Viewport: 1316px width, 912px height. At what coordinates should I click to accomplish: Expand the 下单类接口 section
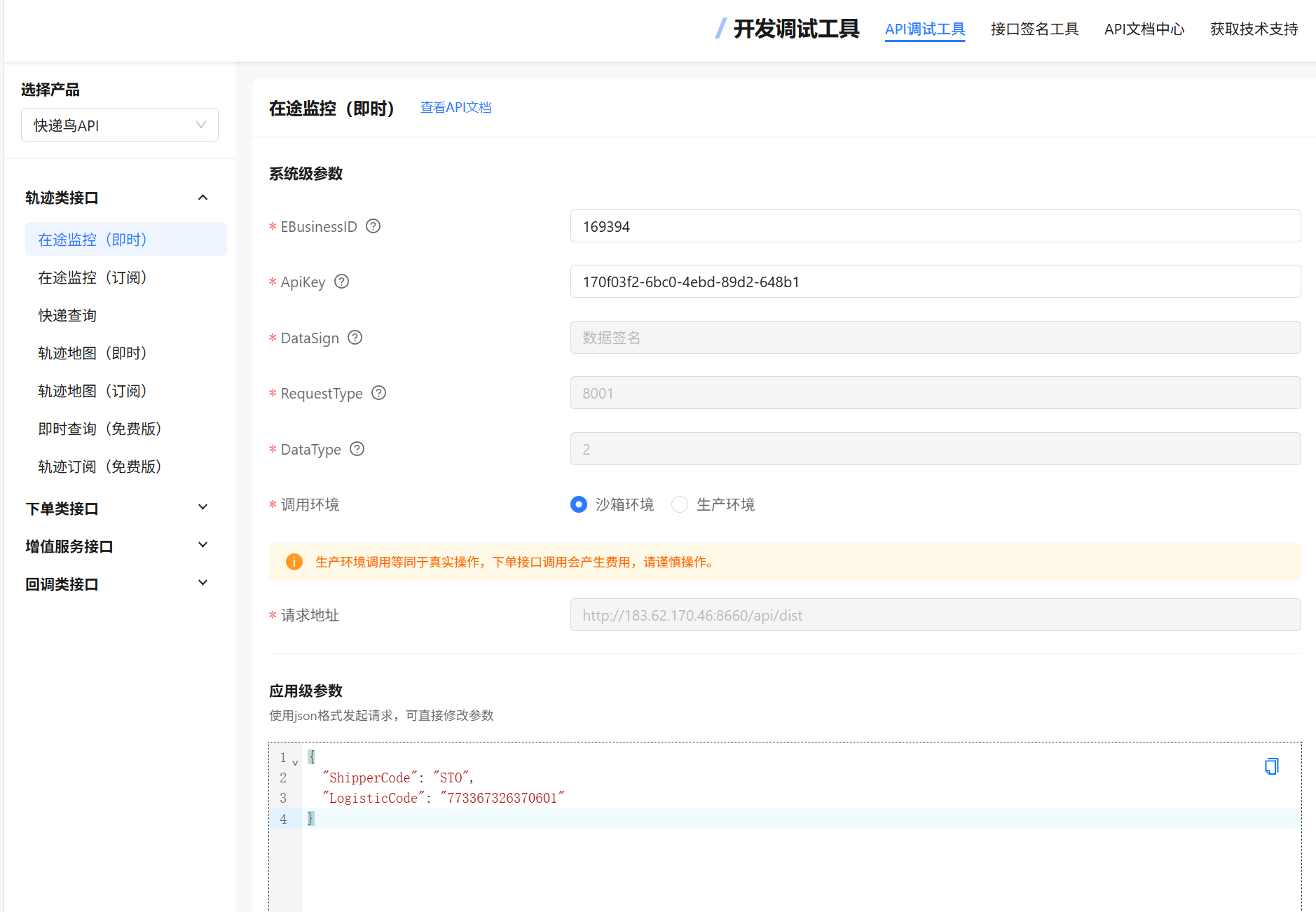click(203, 508)
